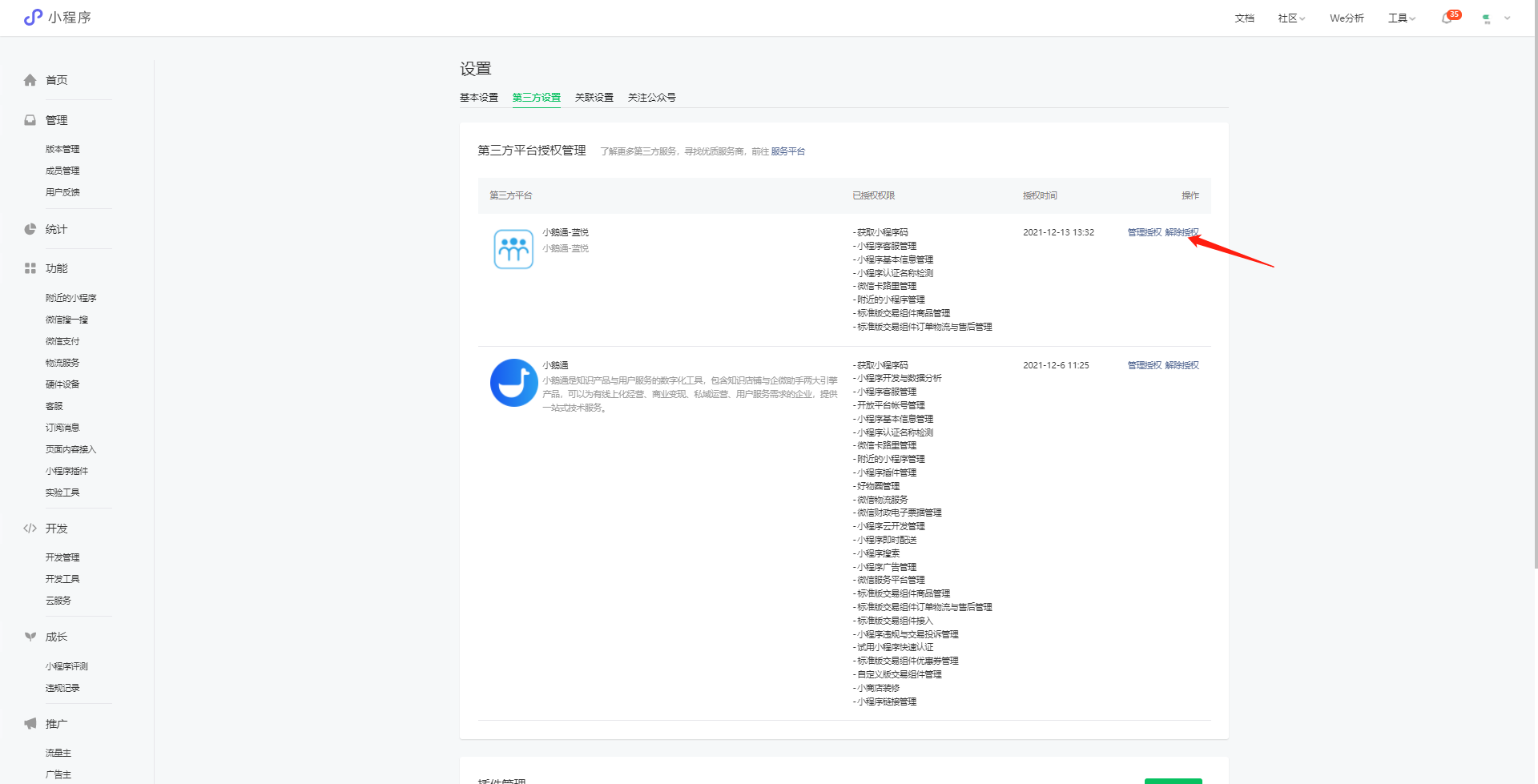Click 管理授权 for the second 小鹅通 platform
This screenshot has width=1538, height=784.
tap(1144, 365)
